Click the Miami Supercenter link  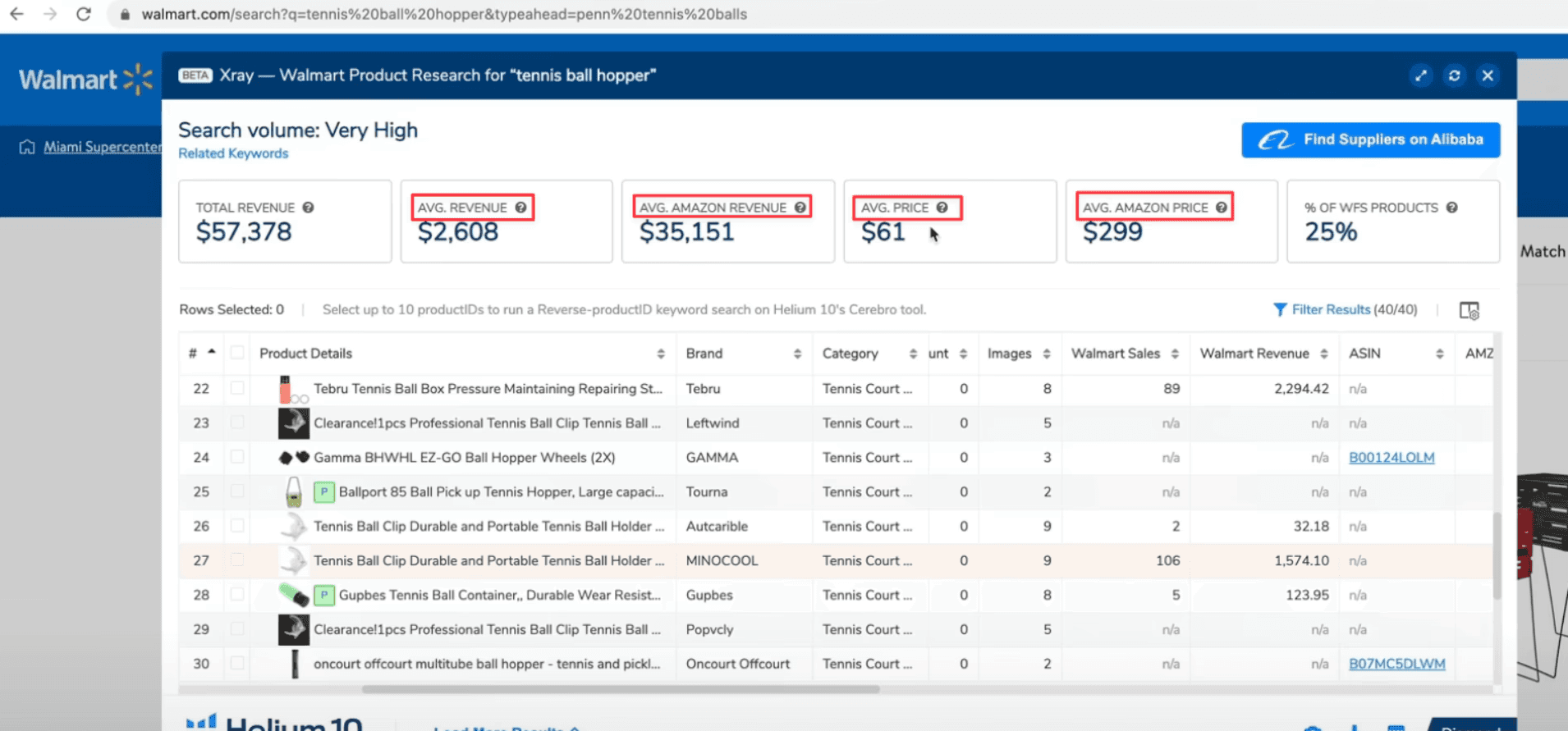pyautogui.click(x=103, y=147)
